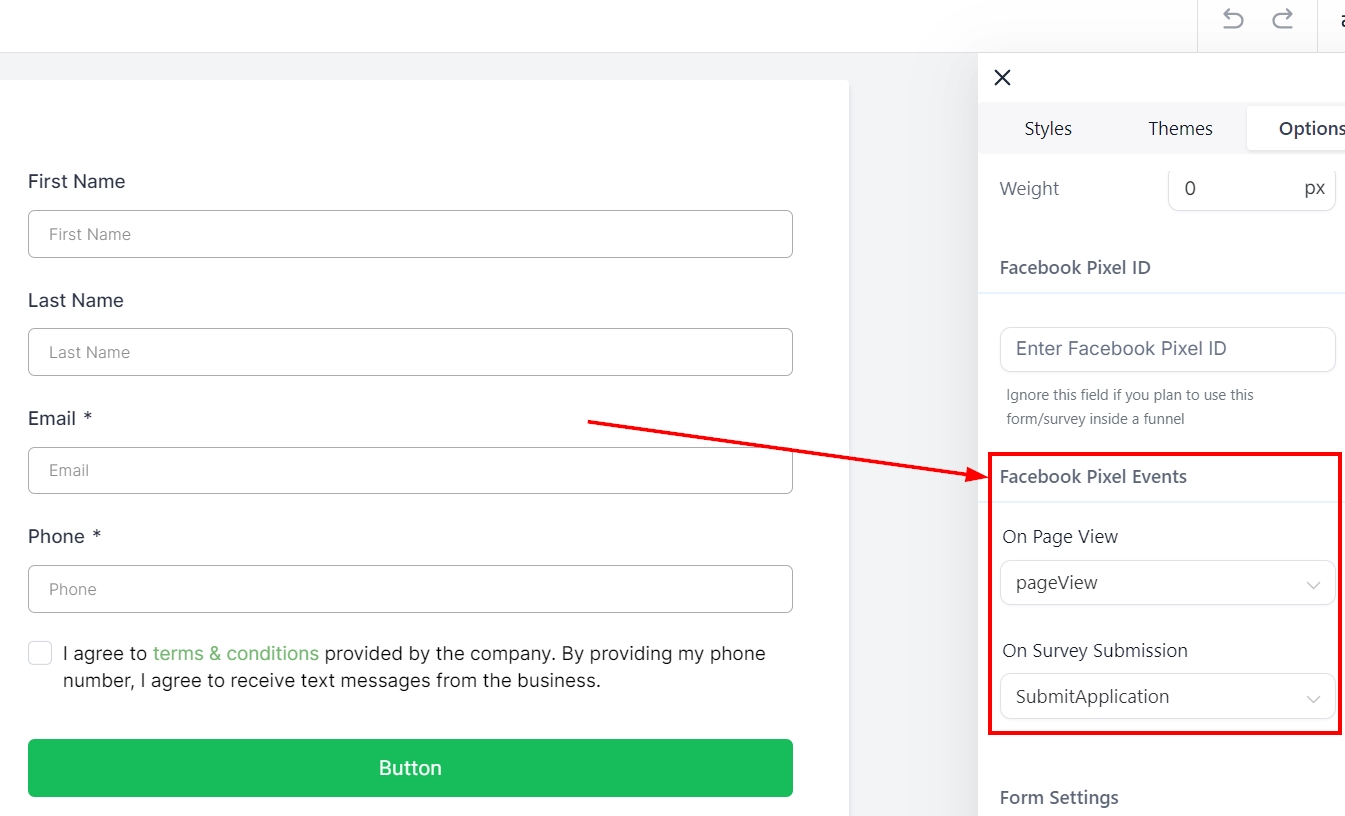Click the Last Name input field
This screenshot has width=1345, height=816.
[410, 352]
